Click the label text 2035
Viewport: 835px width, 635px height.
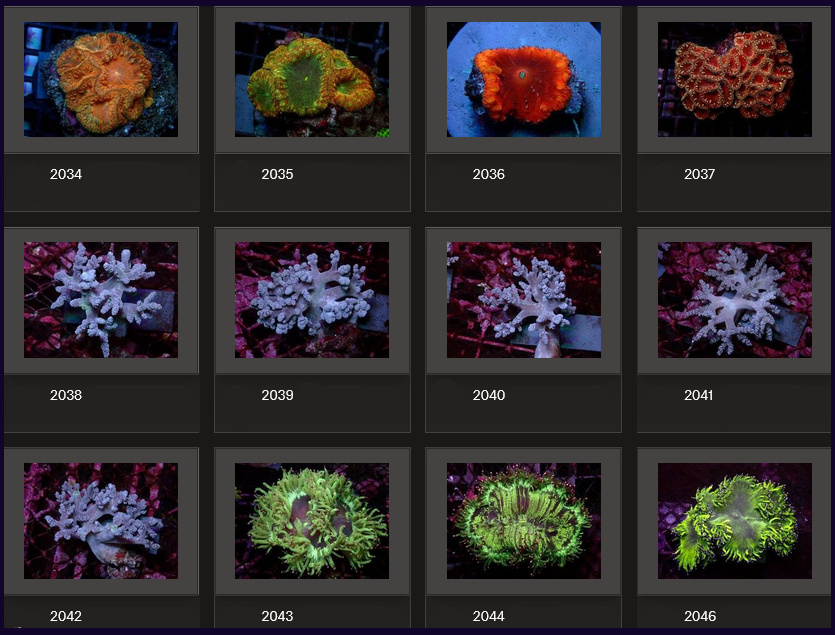pyautogui.click(x=277, y=174)
